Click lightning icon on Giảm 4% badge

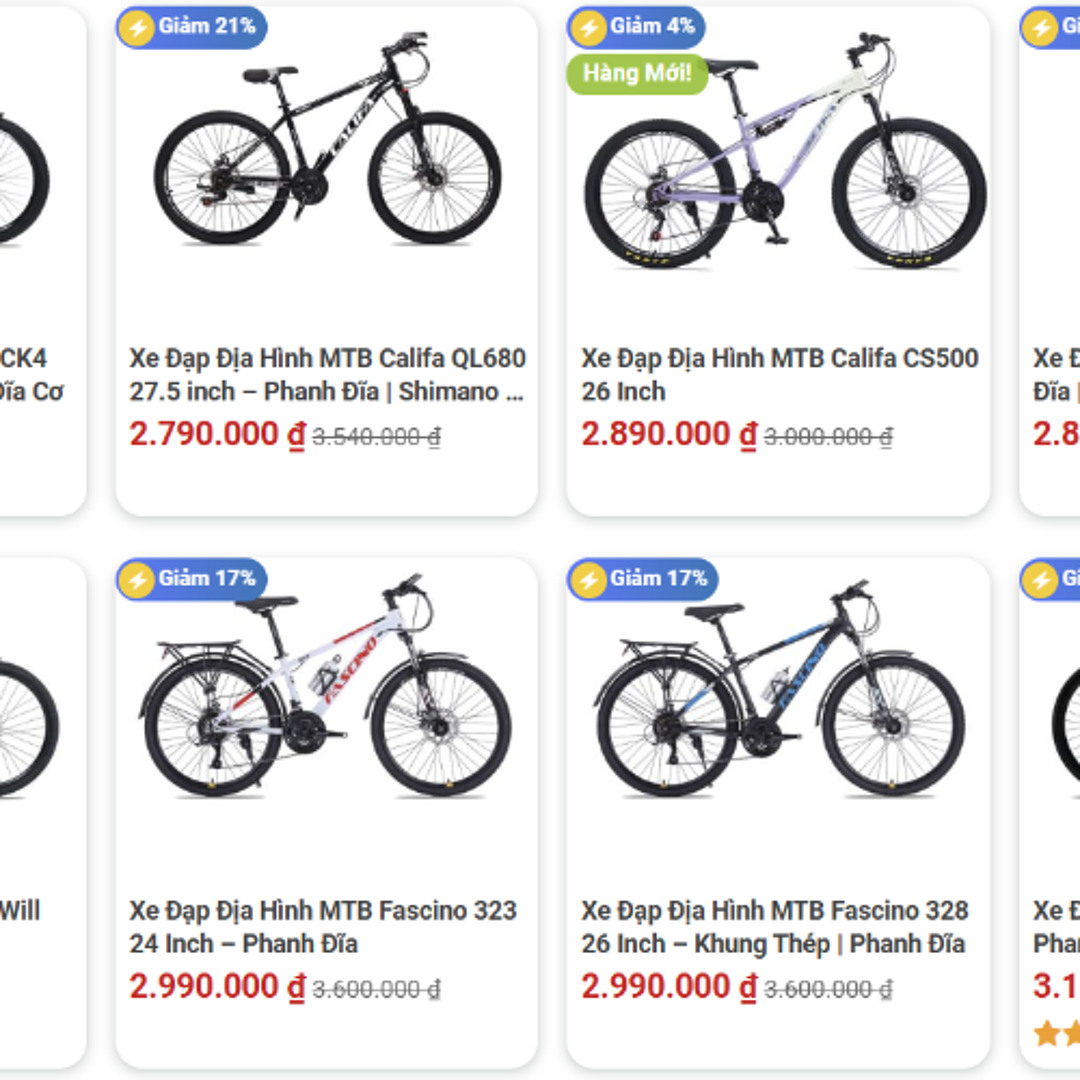[x=587, y=27]
